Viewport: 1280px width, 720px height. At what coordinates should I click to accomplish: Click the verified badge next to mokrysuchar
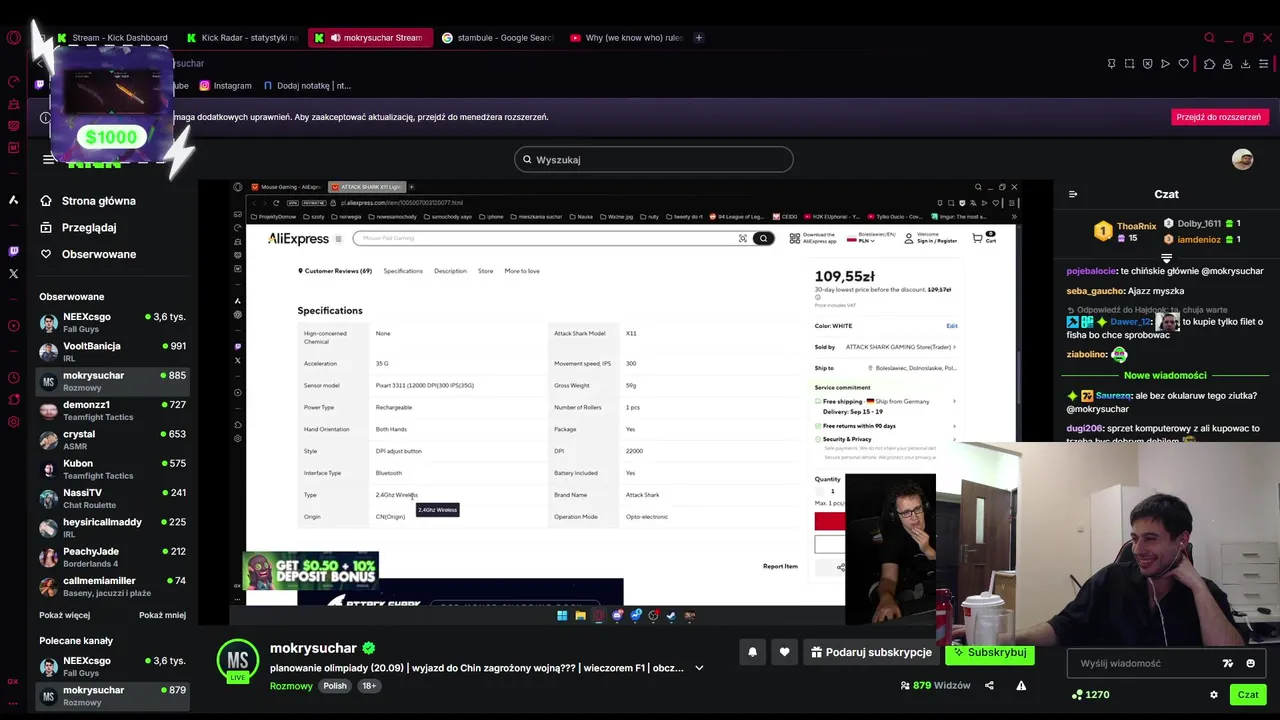tap(368, 648)
